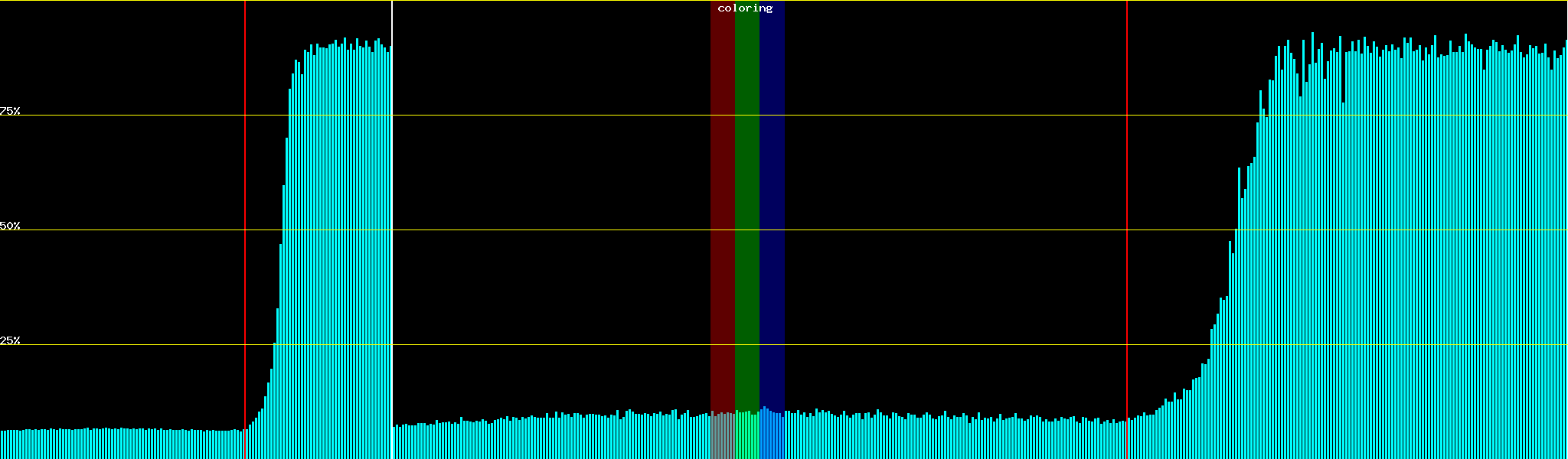Click the 50% gridline inside the green band
This screenshot has width=1568, height=459.
pos(746,229)
